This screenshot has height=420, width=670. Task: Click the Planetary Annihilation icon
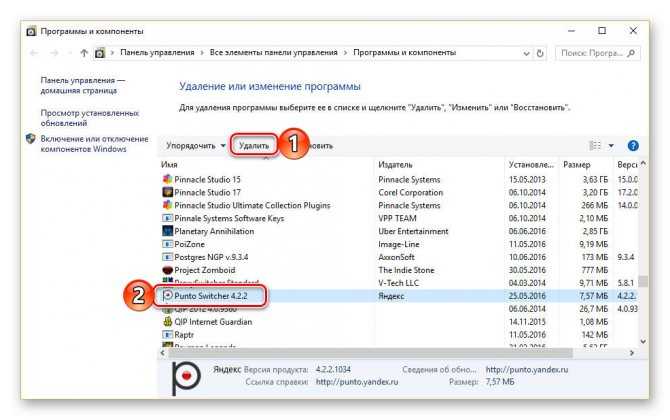coord(168,231)
